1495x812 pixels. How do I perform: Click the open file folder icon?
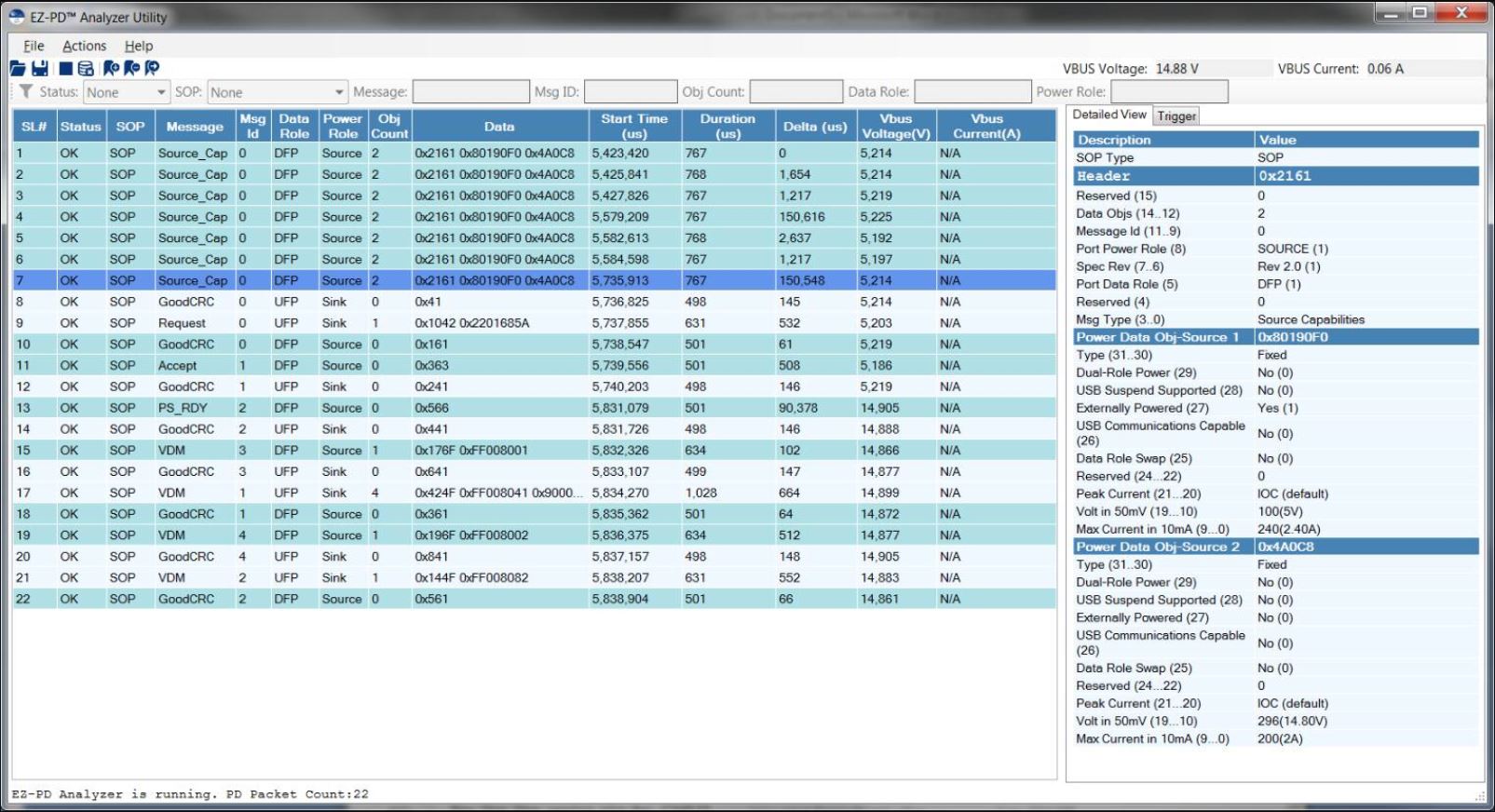[18, 68]
